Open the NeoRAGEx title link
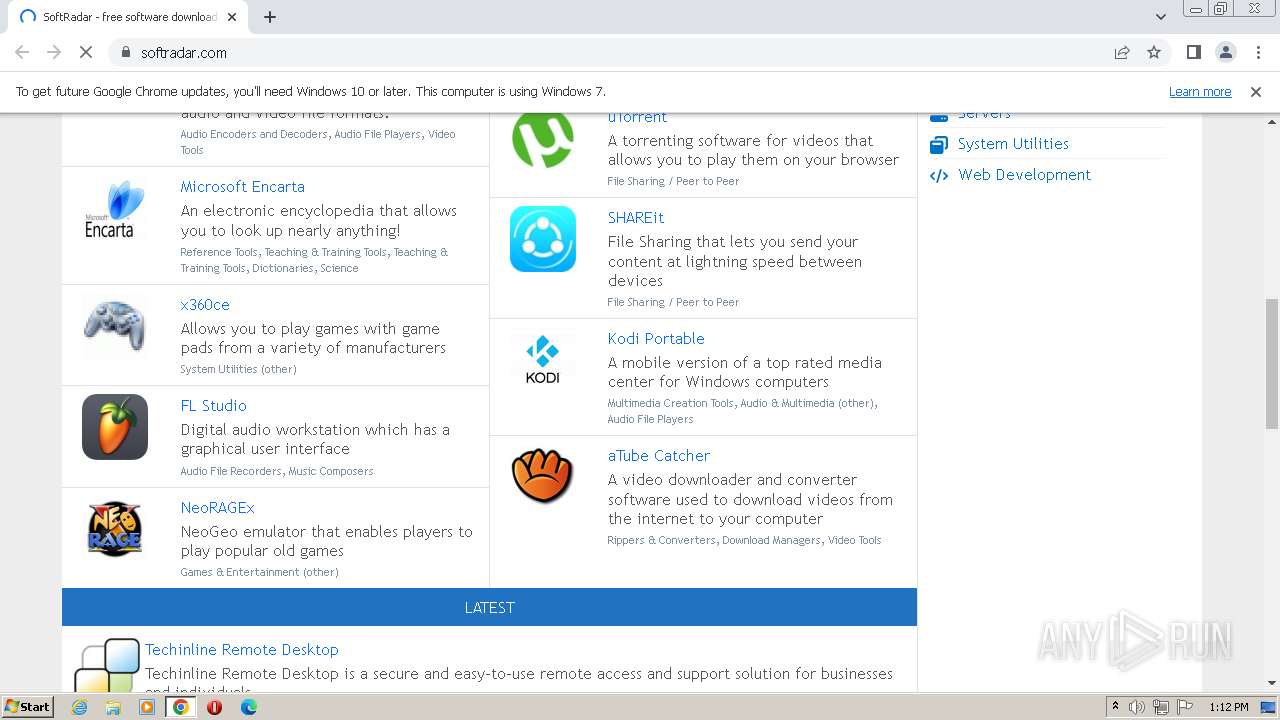 click(x=217, y=508)
